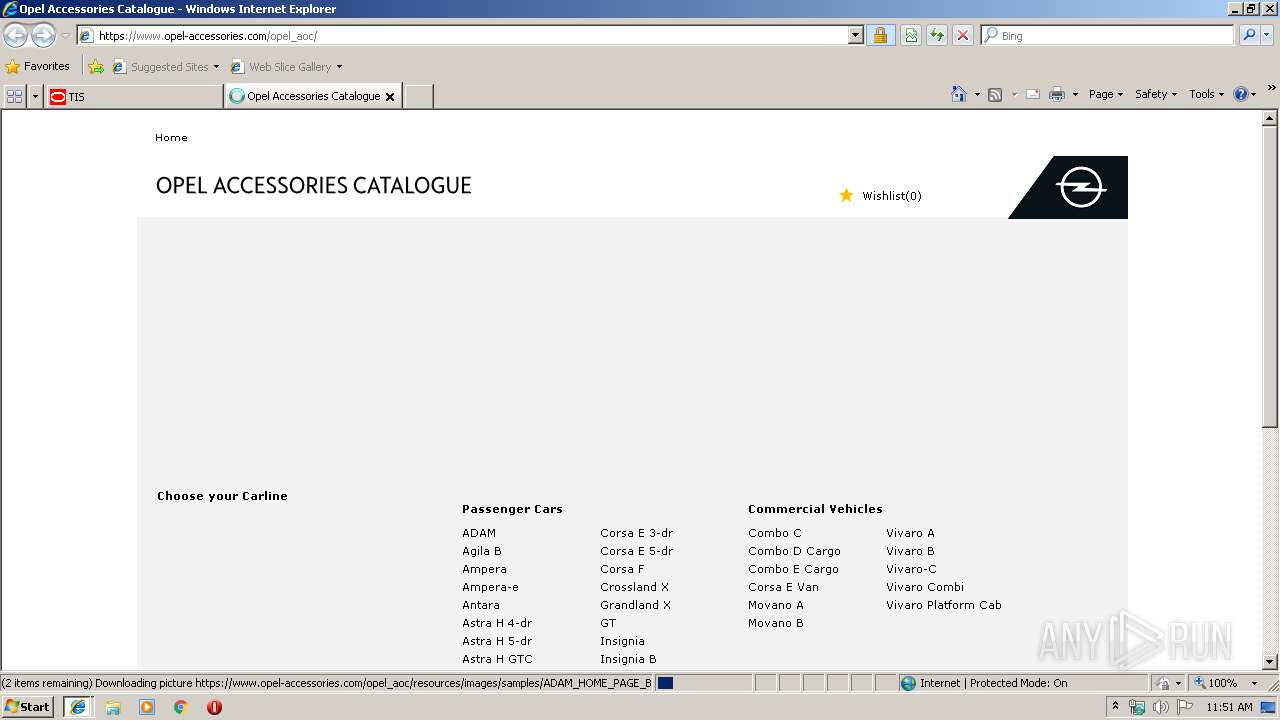Screen dimensions: 1280x720
Task: Select the Astra H GTC carline
Action: click(x=497, y=659)
